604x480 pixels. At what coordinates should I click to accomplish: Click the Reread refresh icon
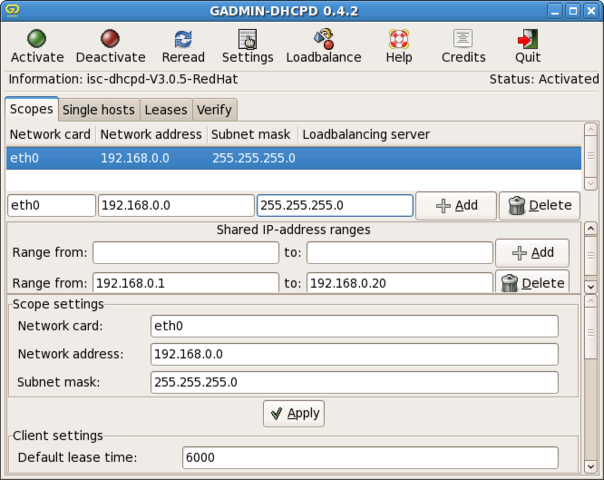183,39
